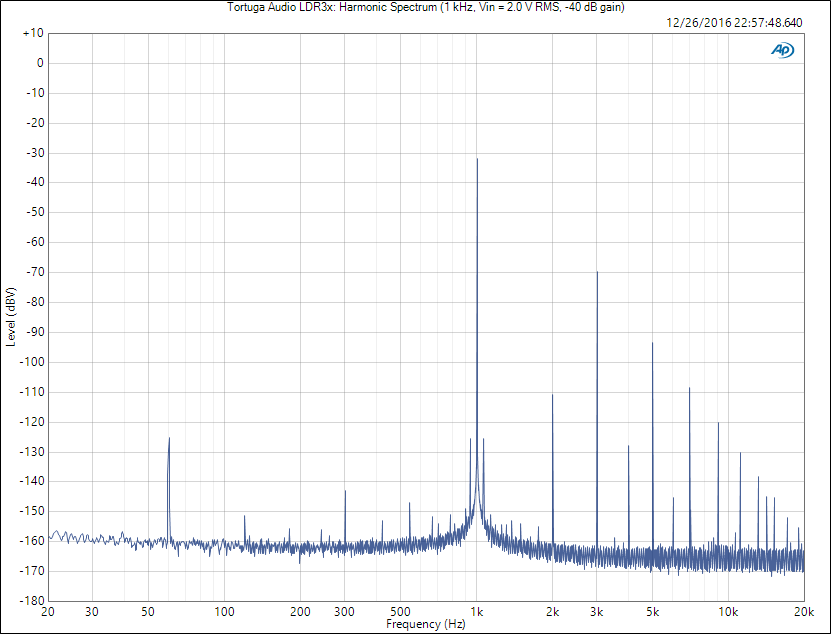Click the 60 Hz hum peak tip

point(169,438)
